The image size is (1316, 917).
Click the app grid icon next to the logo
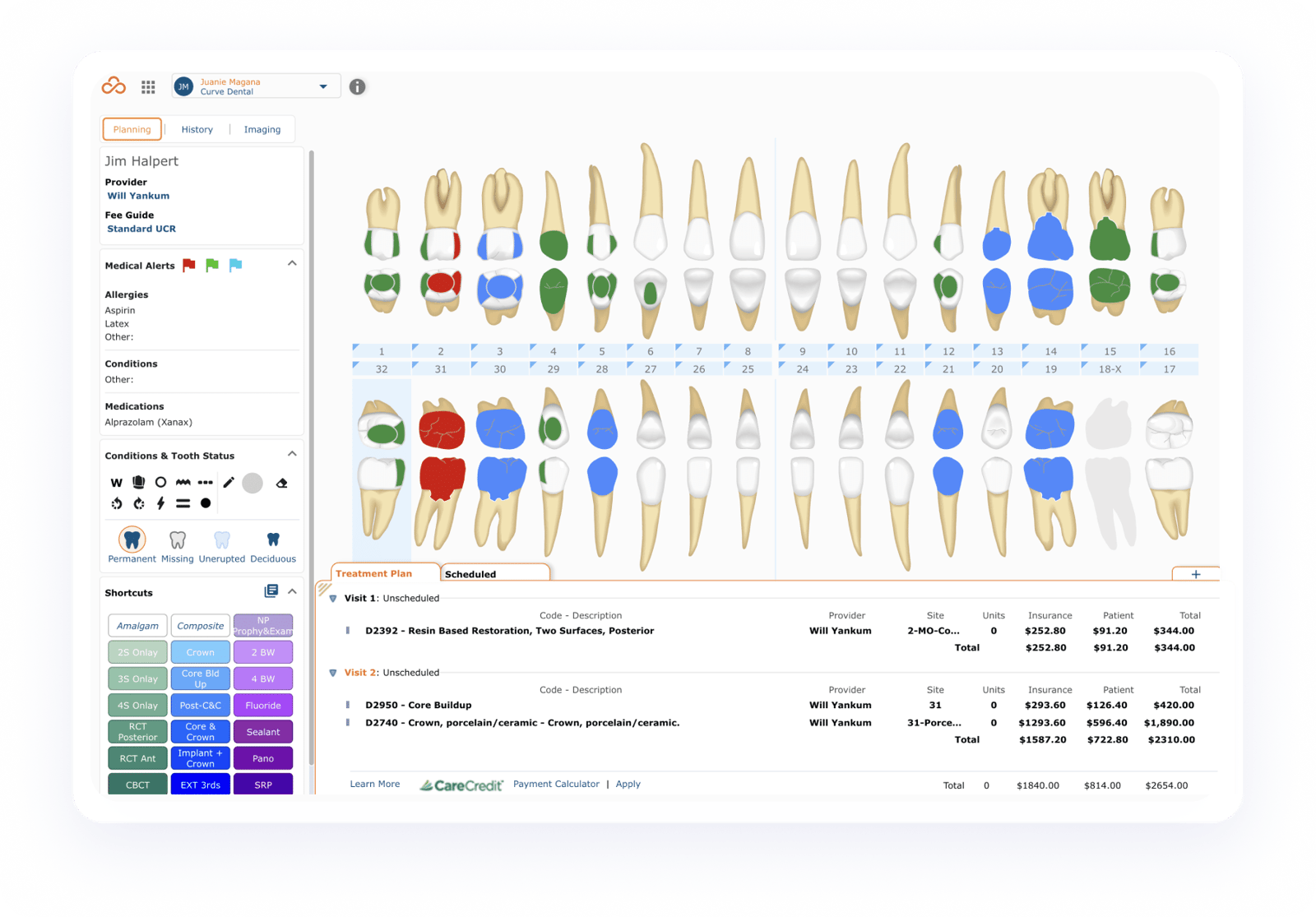148,86
